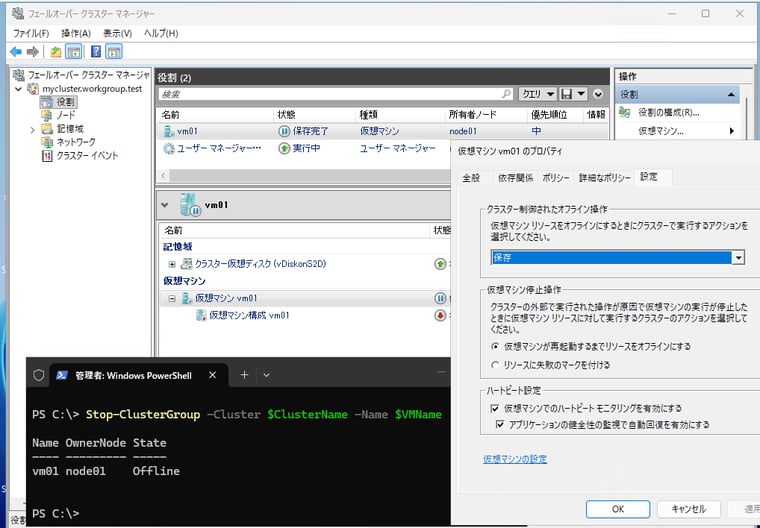Open the 仮想マシンの設定 link

click(x=515, y=459)
